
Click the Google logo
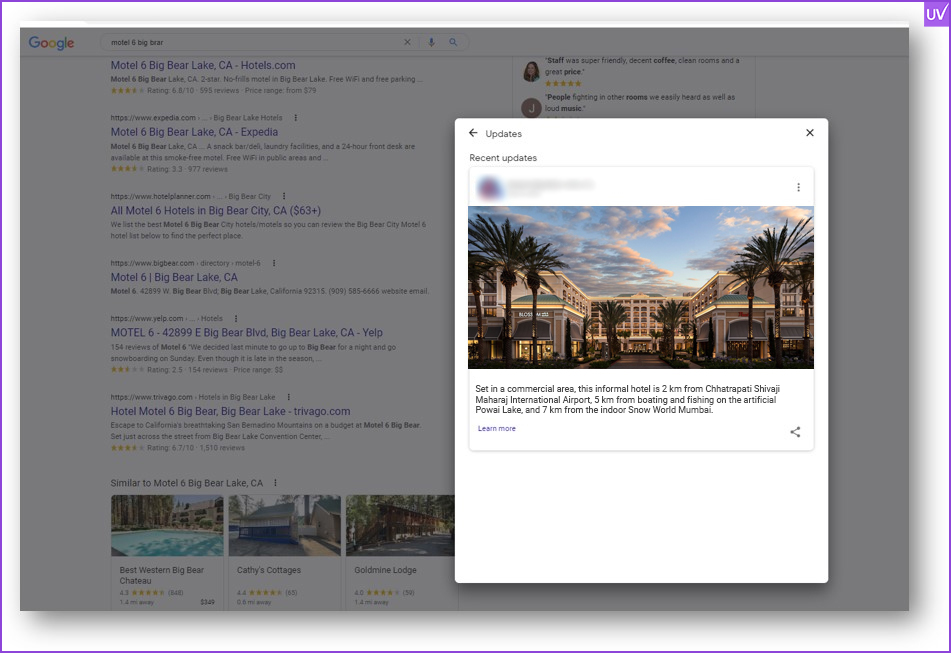click(52, 42)
